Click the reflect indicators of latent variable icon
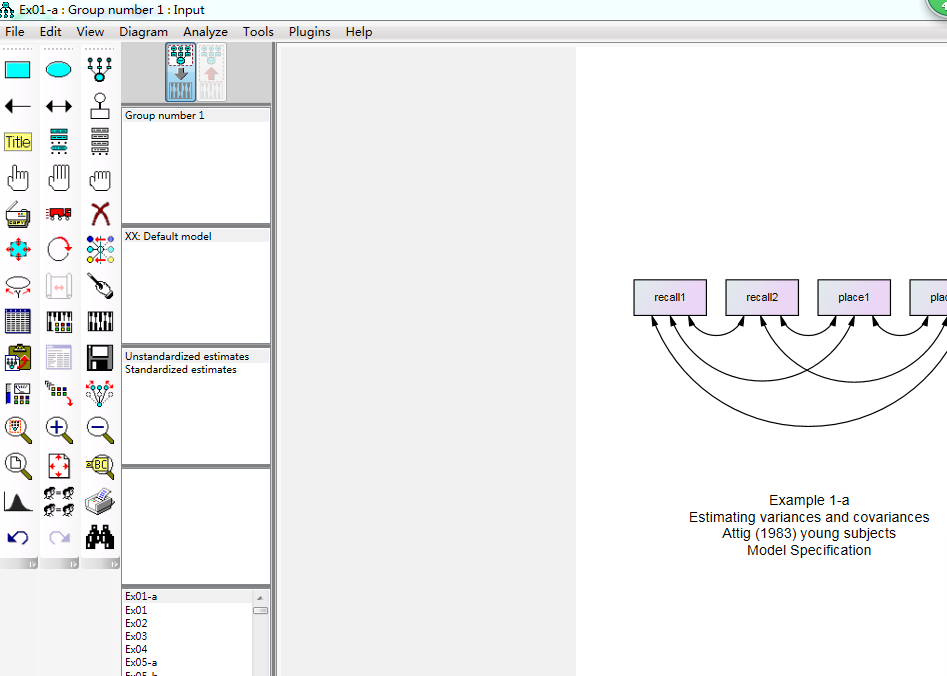The height and width of the screenshot is (676, 947). coord(100,249)
